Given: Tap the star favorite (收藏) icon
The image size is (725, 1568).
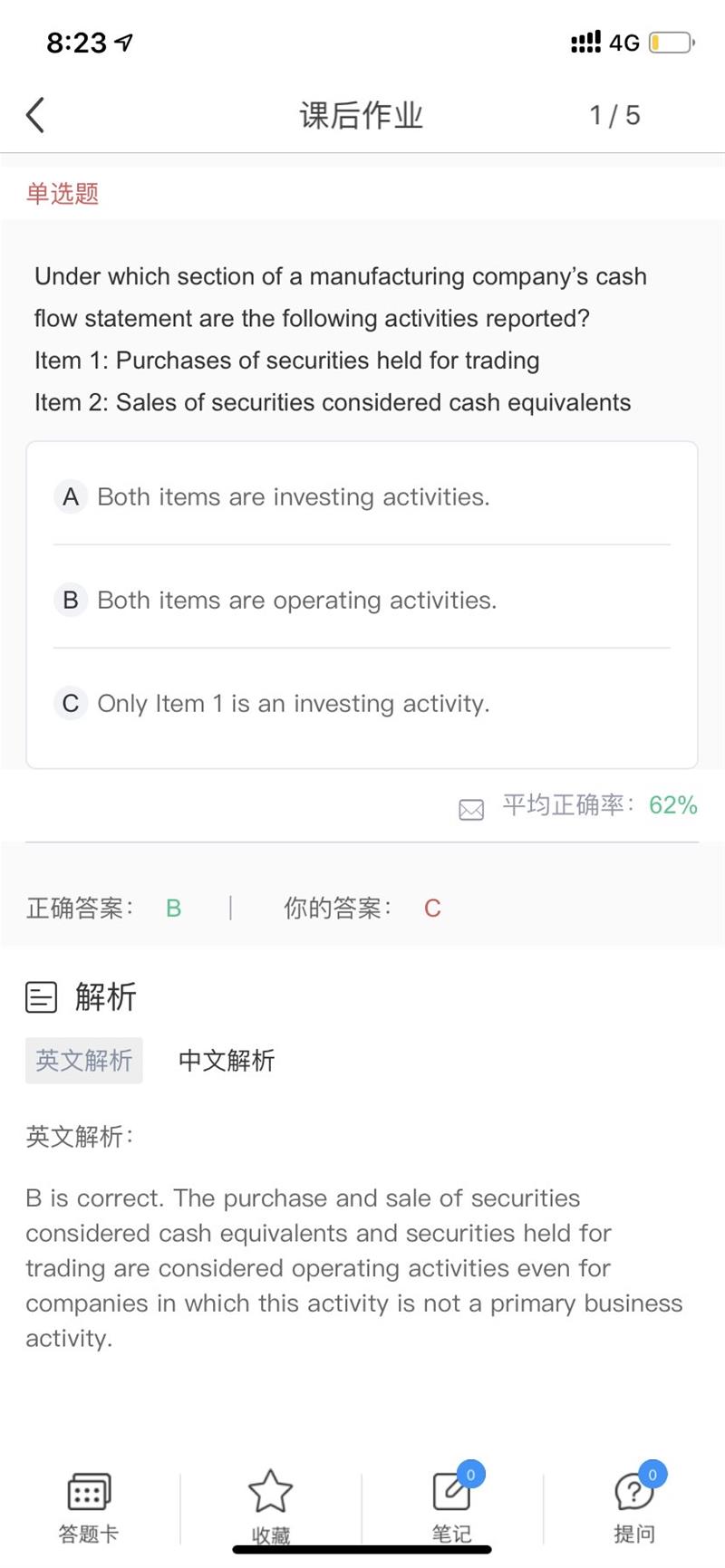Looking at the screenshot, I should click(x=270, y=1493).
